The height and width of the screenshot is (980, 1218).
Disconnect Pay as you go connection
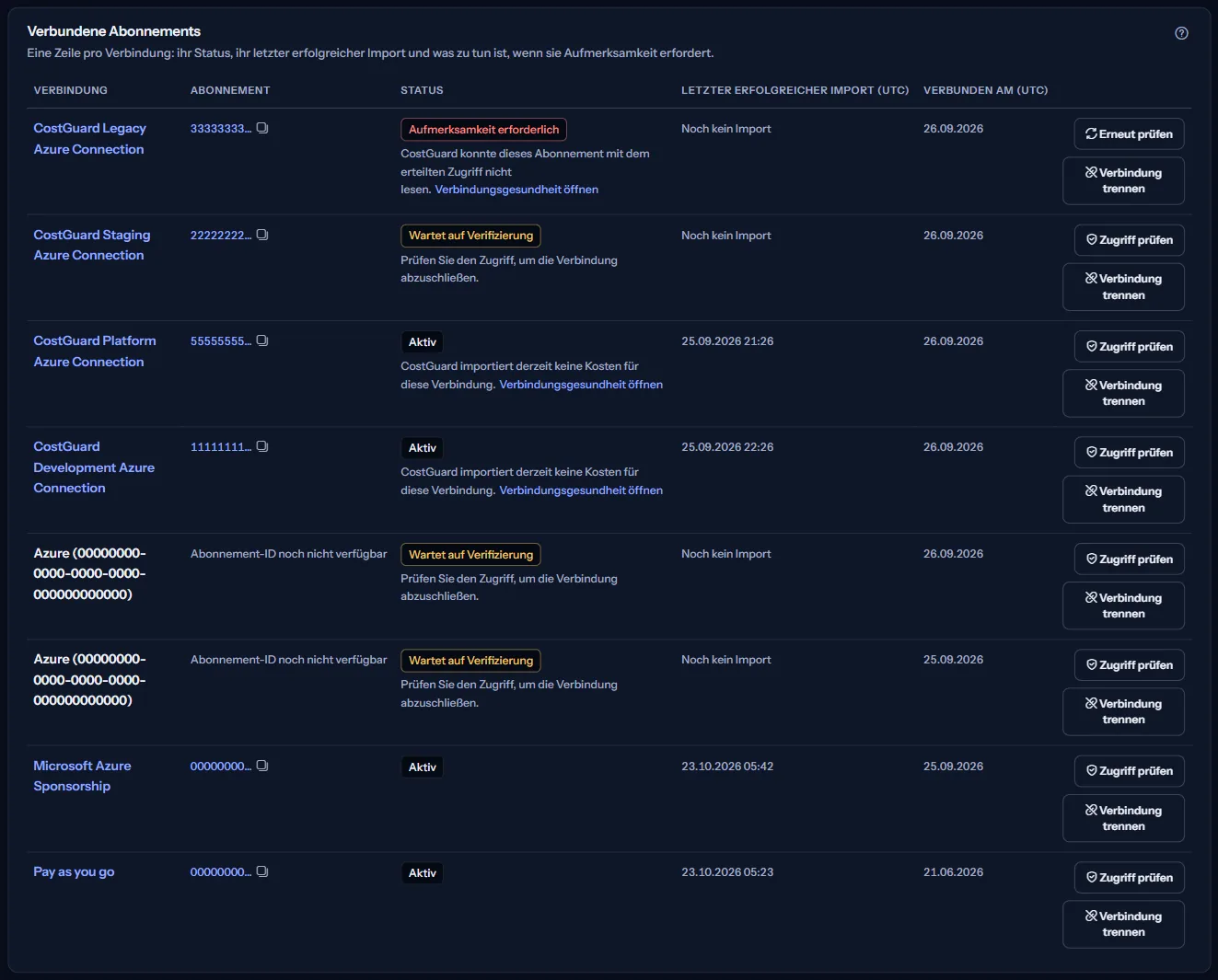click(x=1123, y=924)
